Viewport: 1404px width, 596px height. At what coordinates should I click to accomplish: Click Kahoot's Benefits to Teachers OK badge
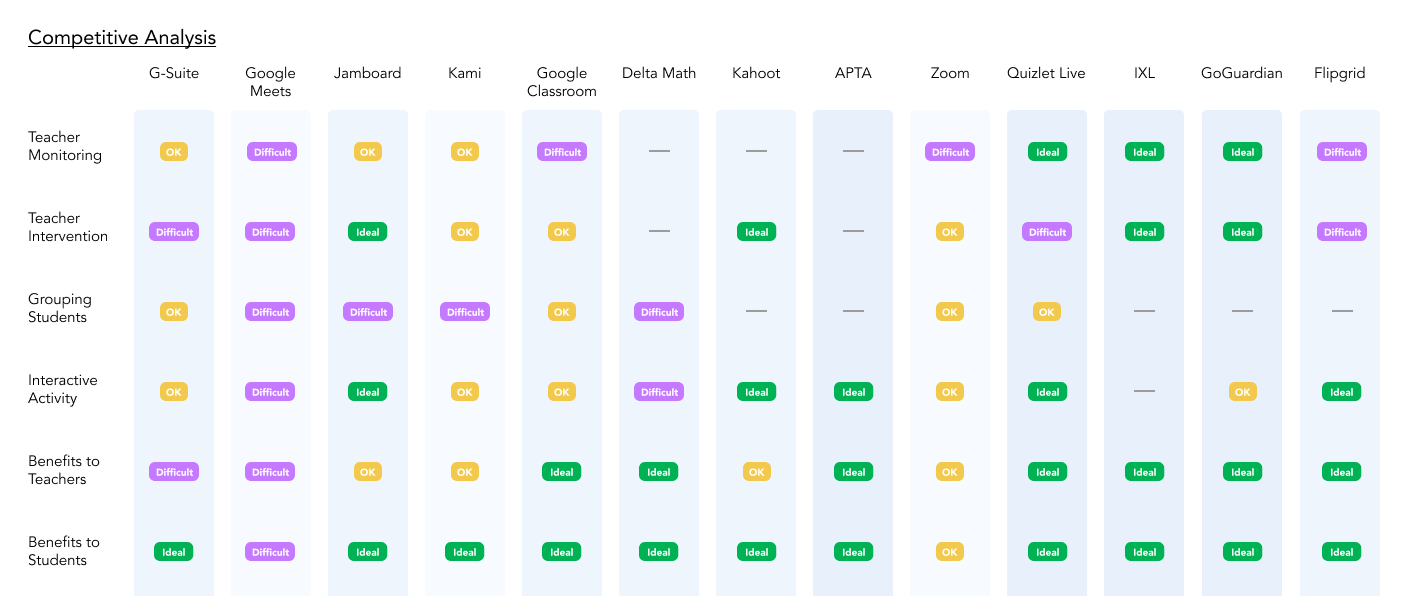(756, 472)
